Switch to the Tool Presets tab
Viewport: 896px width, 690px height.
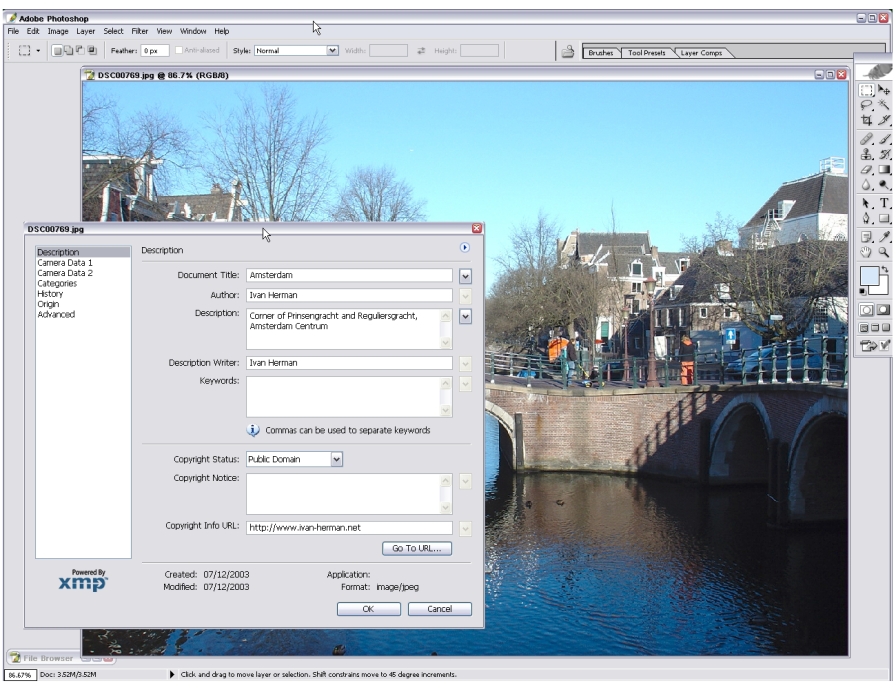[x=647, y=53]
